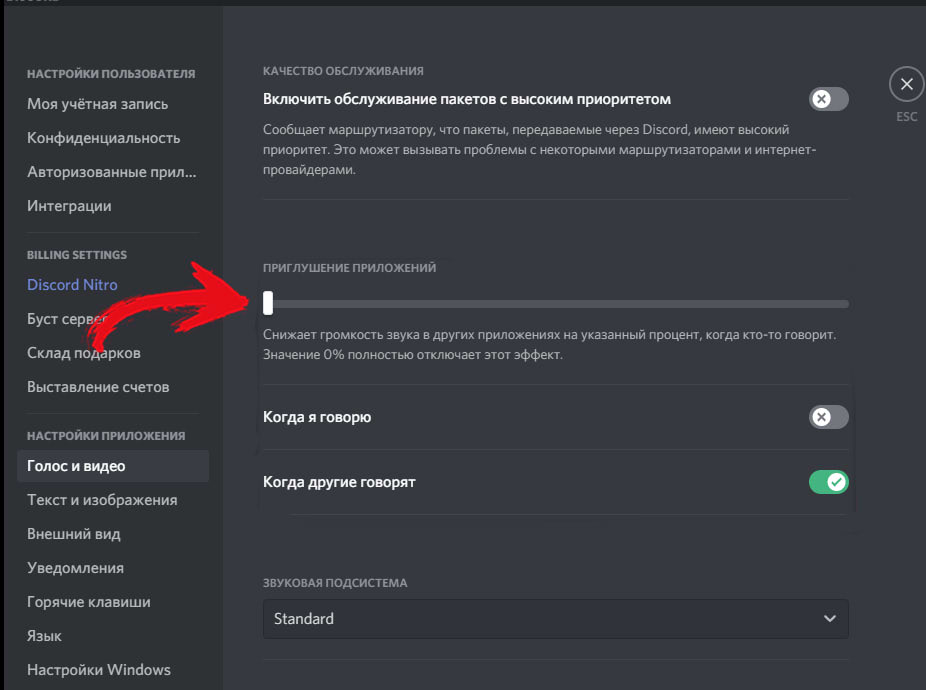Viewport: 926px width, 690px height.
Task: Open the Standard audio subsystem dropdown
Action: click(556, 619)
